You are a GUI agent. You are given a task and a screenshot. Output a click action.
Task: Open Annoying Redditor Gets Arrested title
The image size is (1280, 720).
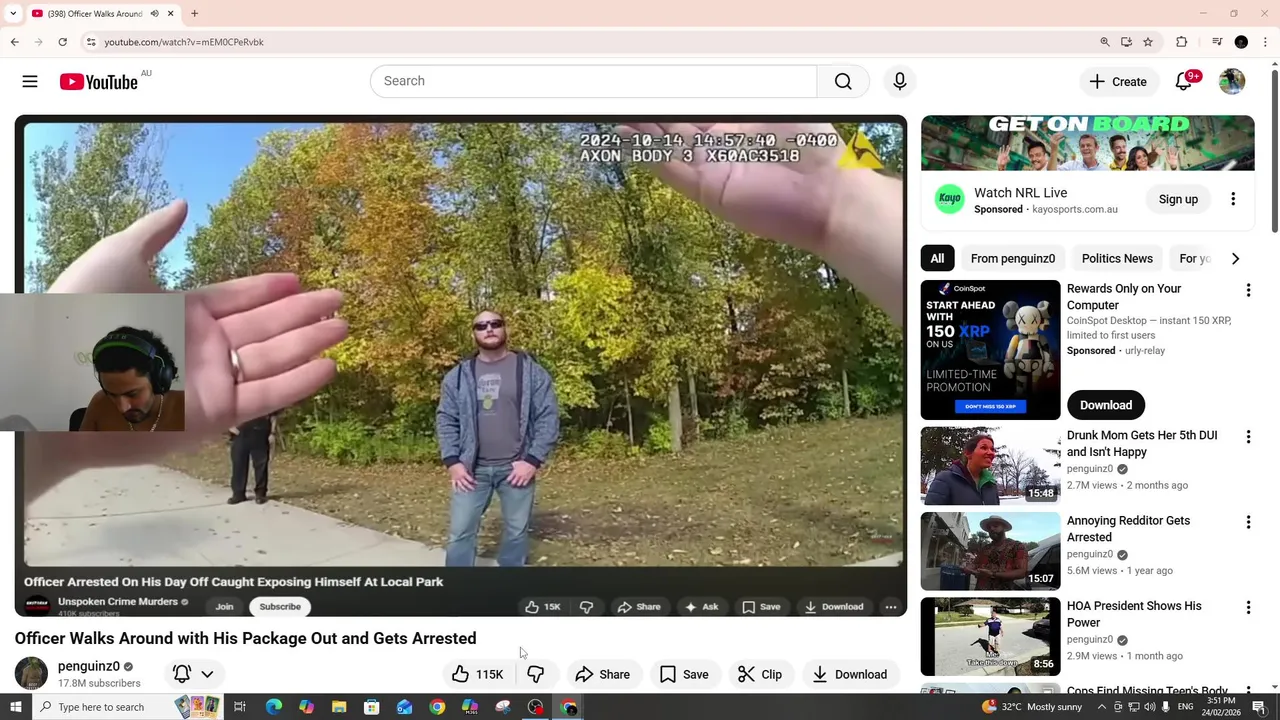click(1128, 529)
